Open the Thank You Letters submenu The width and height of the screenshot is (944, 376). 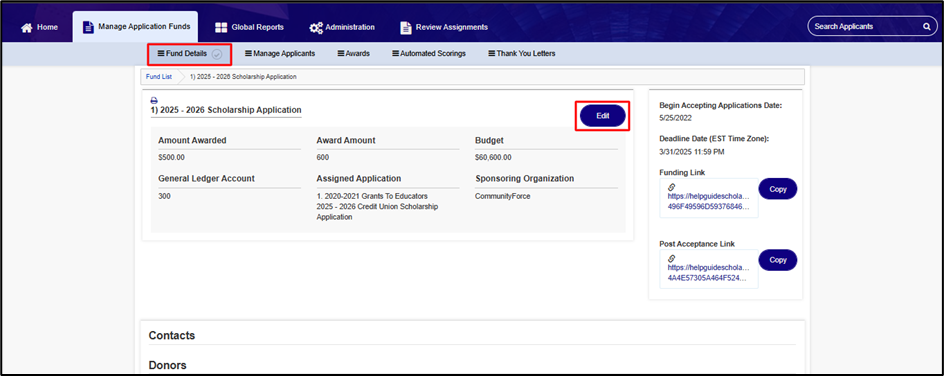pyautogui.click(x=522, y=54)
